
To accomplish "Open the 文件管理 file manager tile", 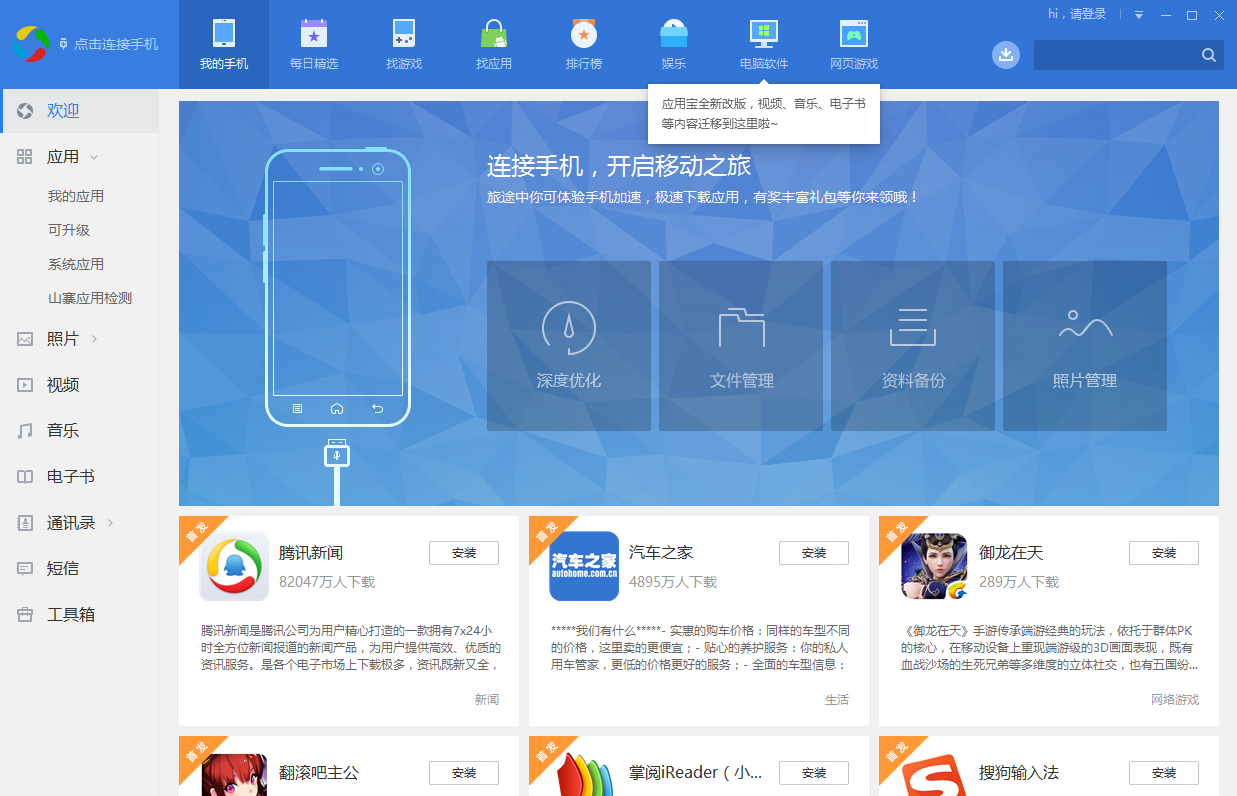I will click(x=740, y=345).
